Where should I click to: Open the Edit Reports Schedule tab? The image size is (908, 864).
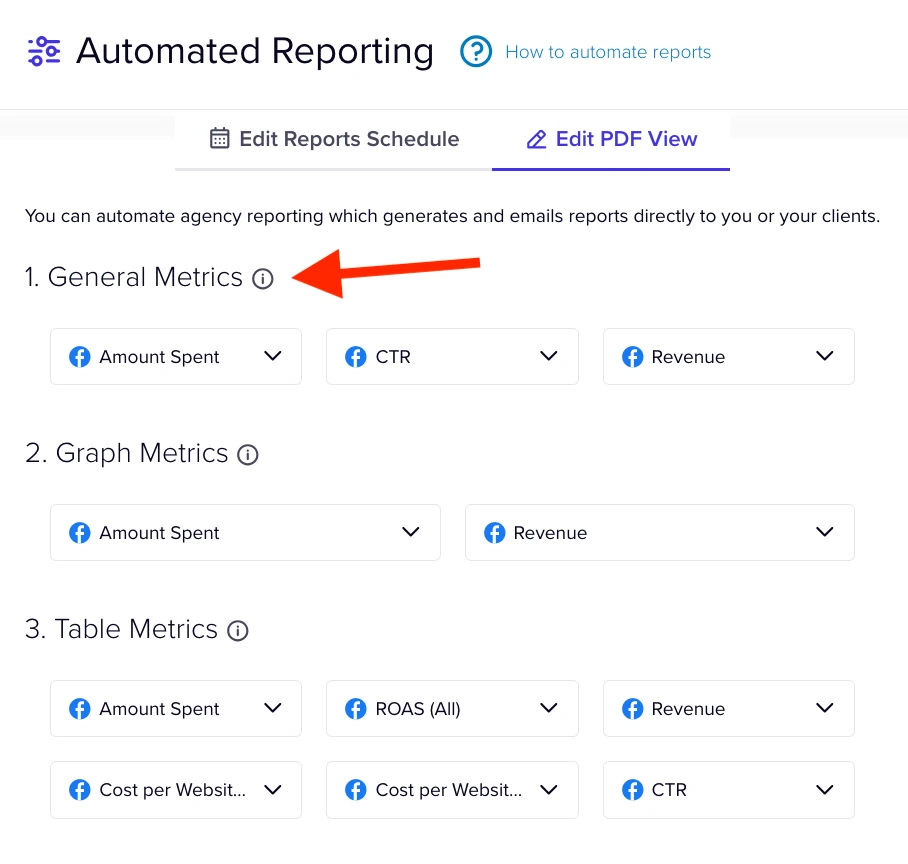(334, 139)
